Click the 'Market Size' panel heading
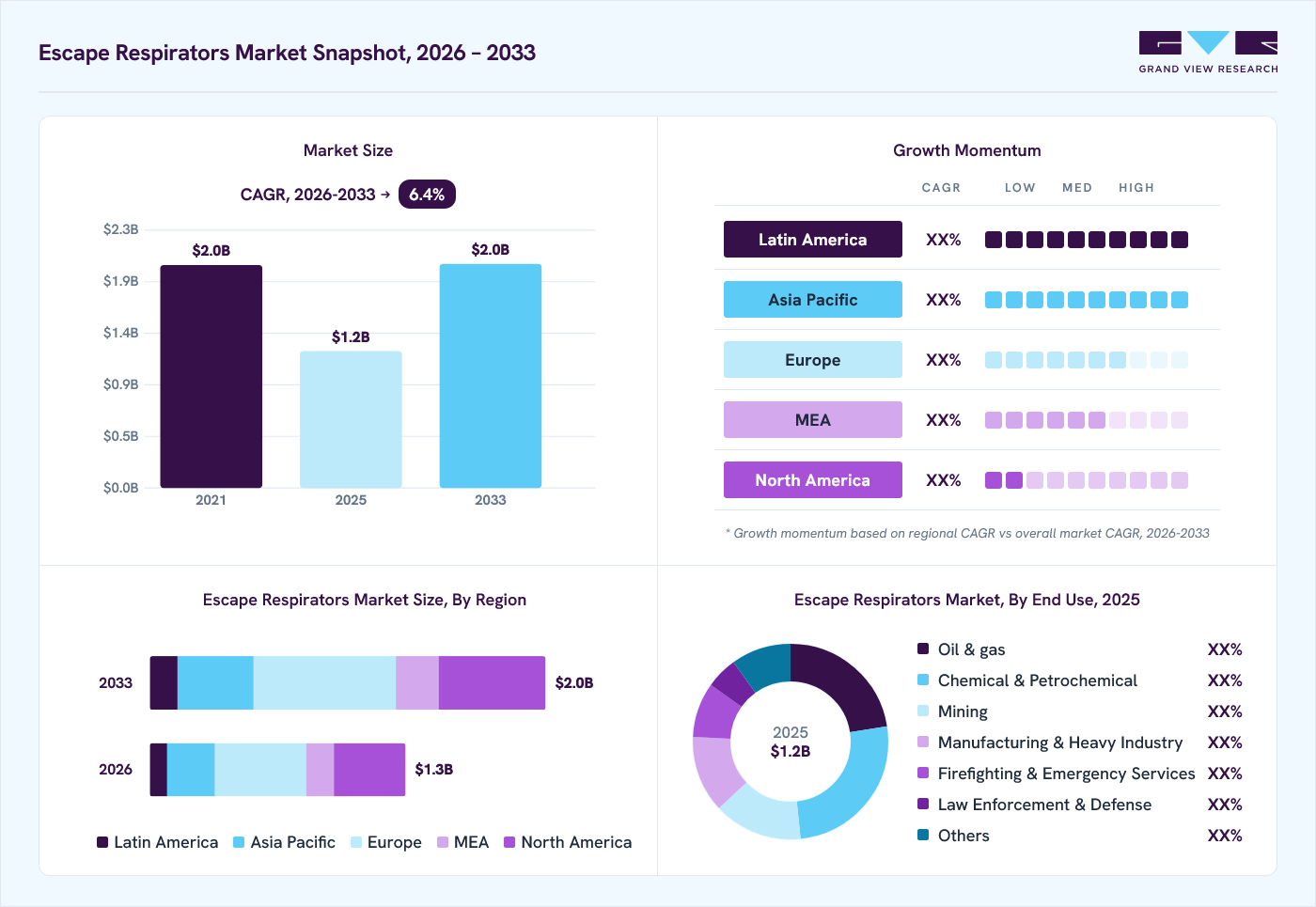The image size is (1316, 907). pyautogui.click(x=348, y=150)
